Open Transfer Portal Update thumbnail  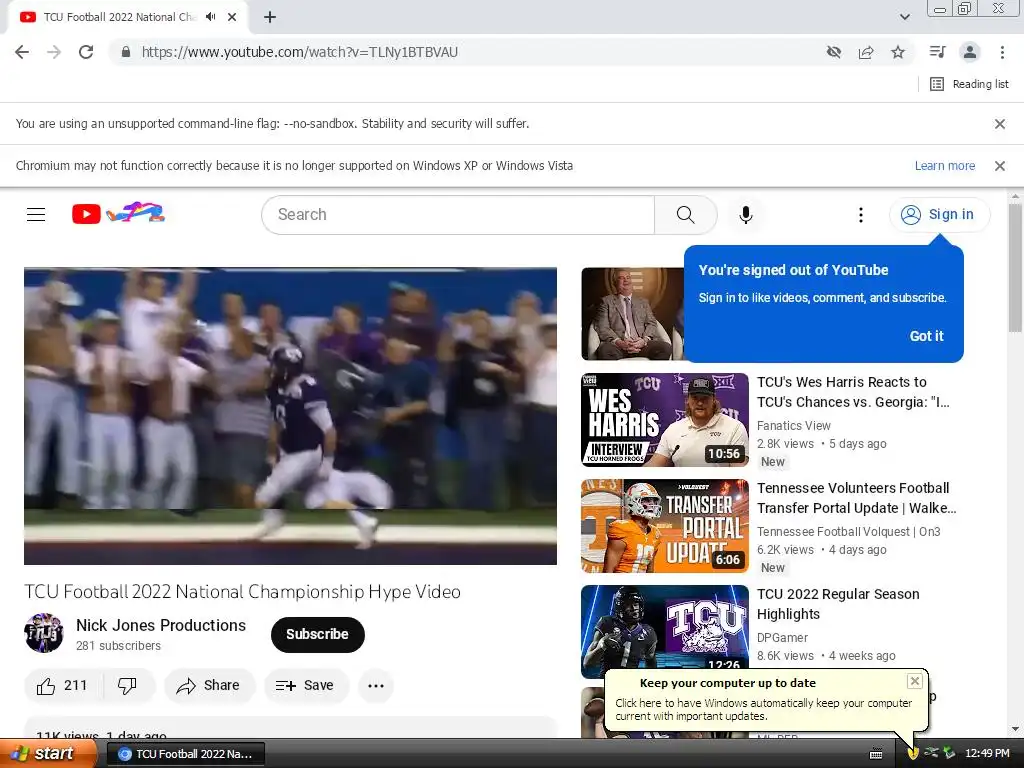(665, 526)
